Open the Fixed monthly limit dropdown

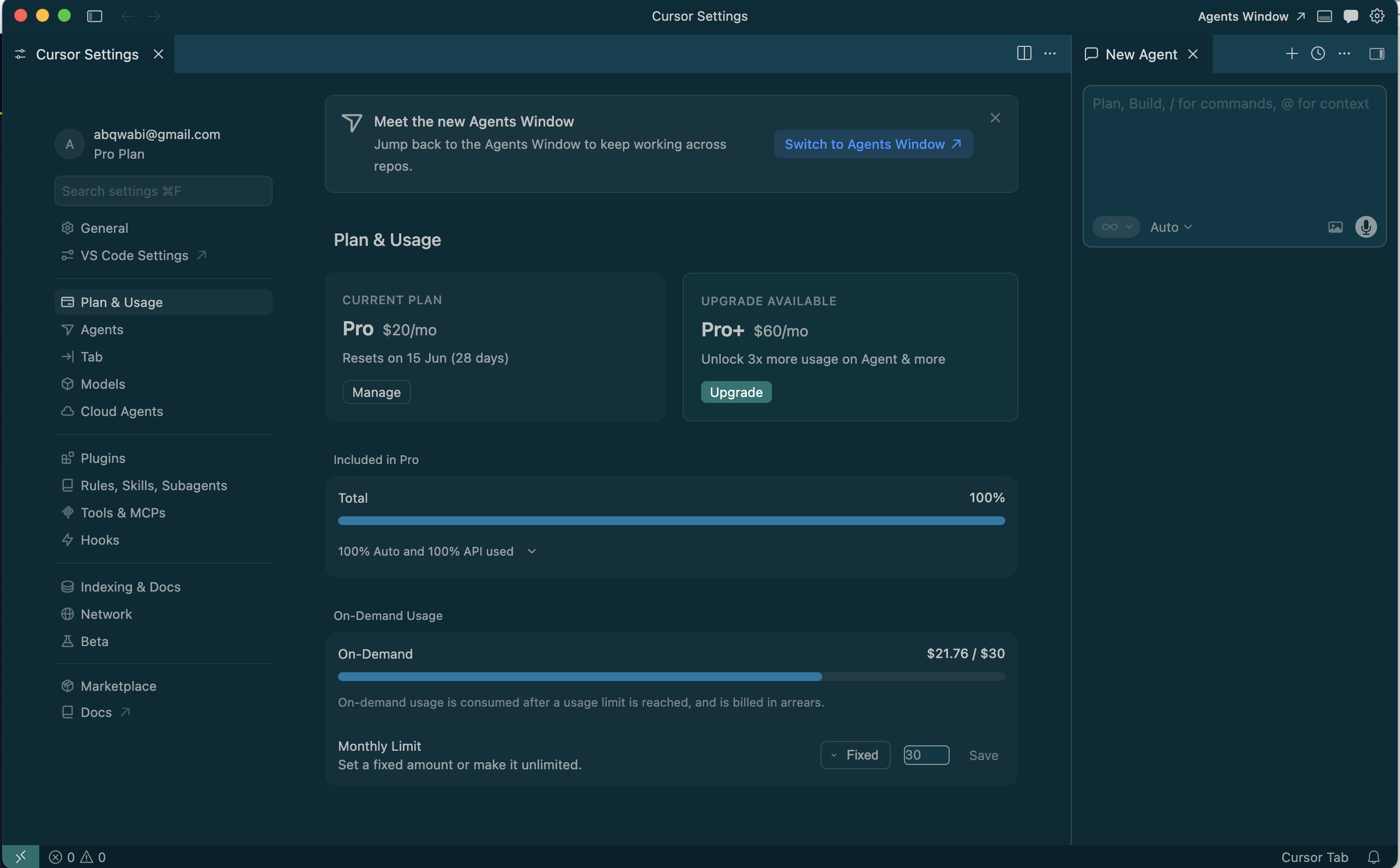coord(855,755)
